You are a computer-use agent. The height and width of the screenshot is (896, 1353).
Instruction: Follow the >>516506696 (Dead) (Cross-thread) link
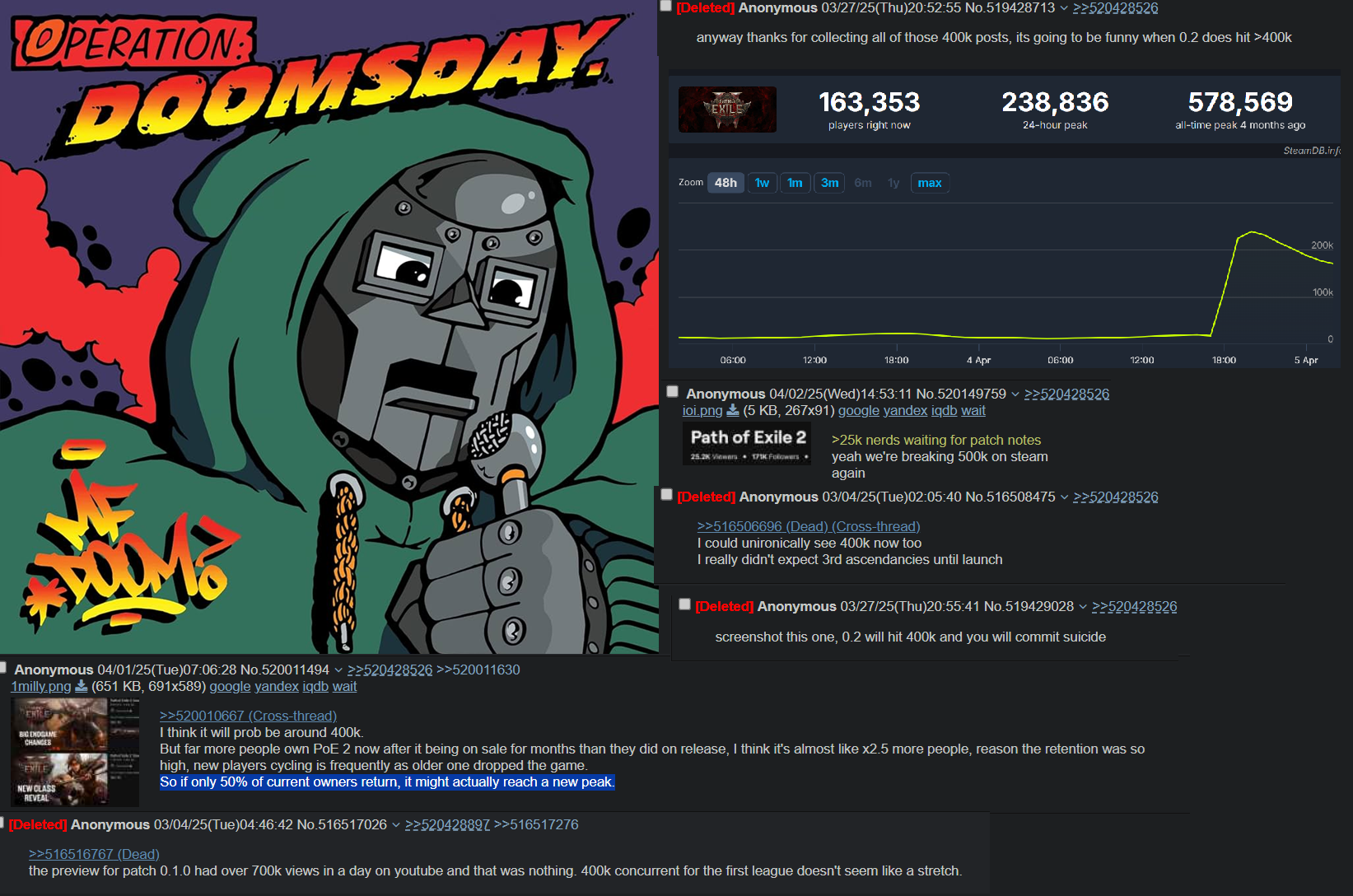pyautogui.click(x=809, y=526)
